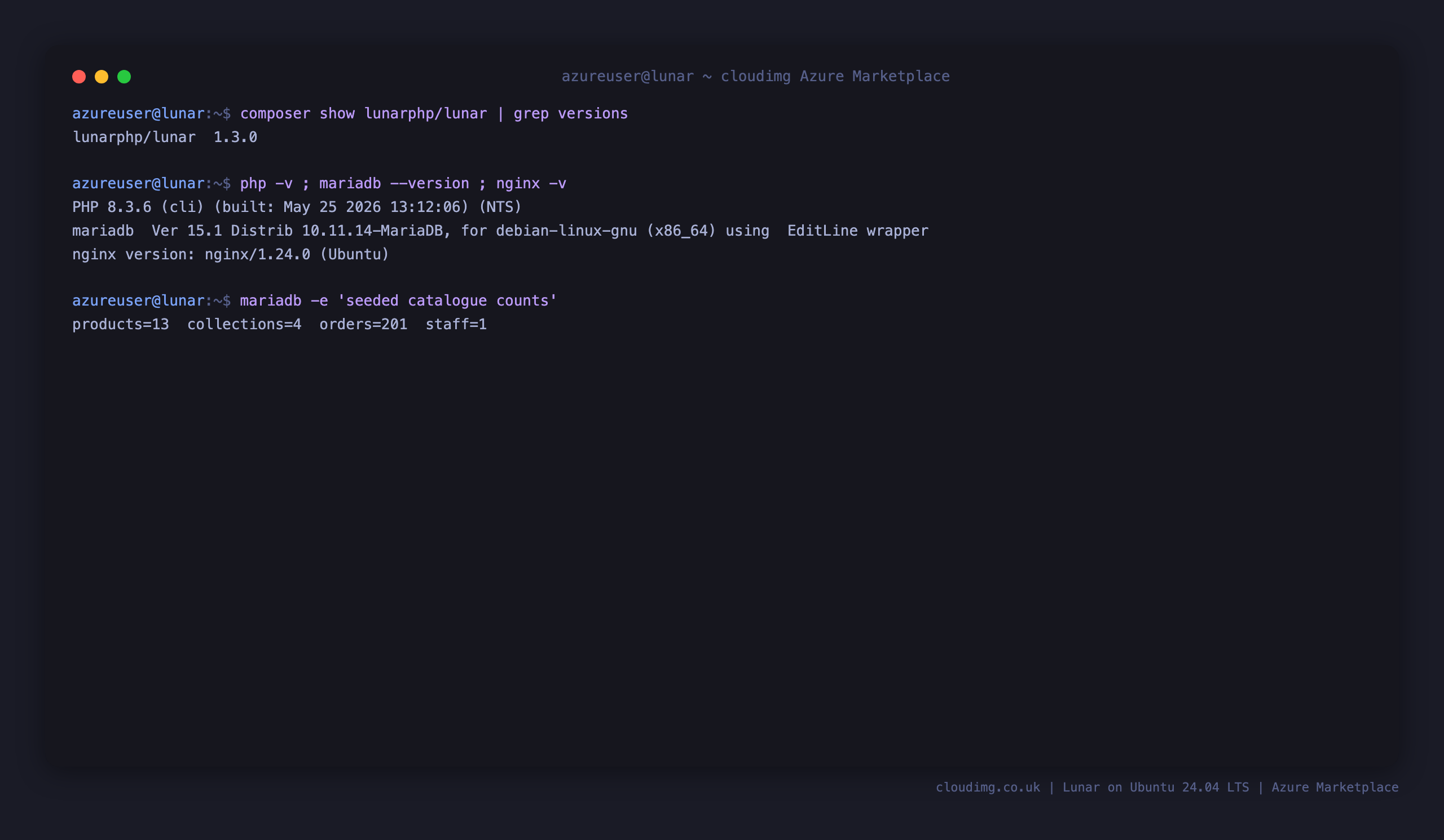The image size is (1444, 840).
Task: Click the mariadb Ver 15.1 Distrib output
Action: [x=500, y=231]
